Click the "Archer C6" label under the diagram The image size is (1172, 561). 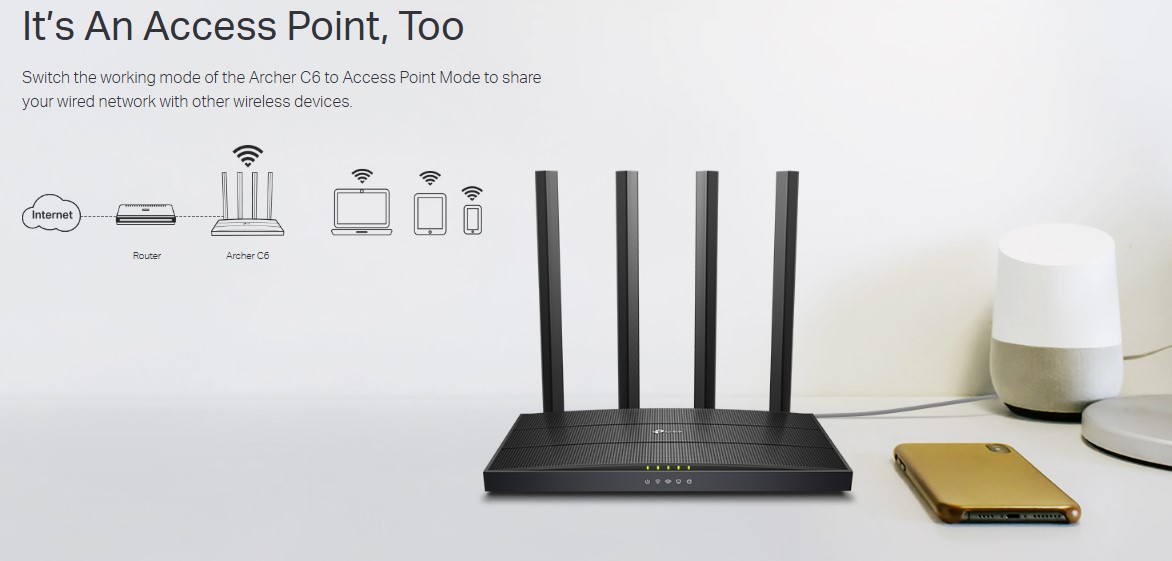247,255
